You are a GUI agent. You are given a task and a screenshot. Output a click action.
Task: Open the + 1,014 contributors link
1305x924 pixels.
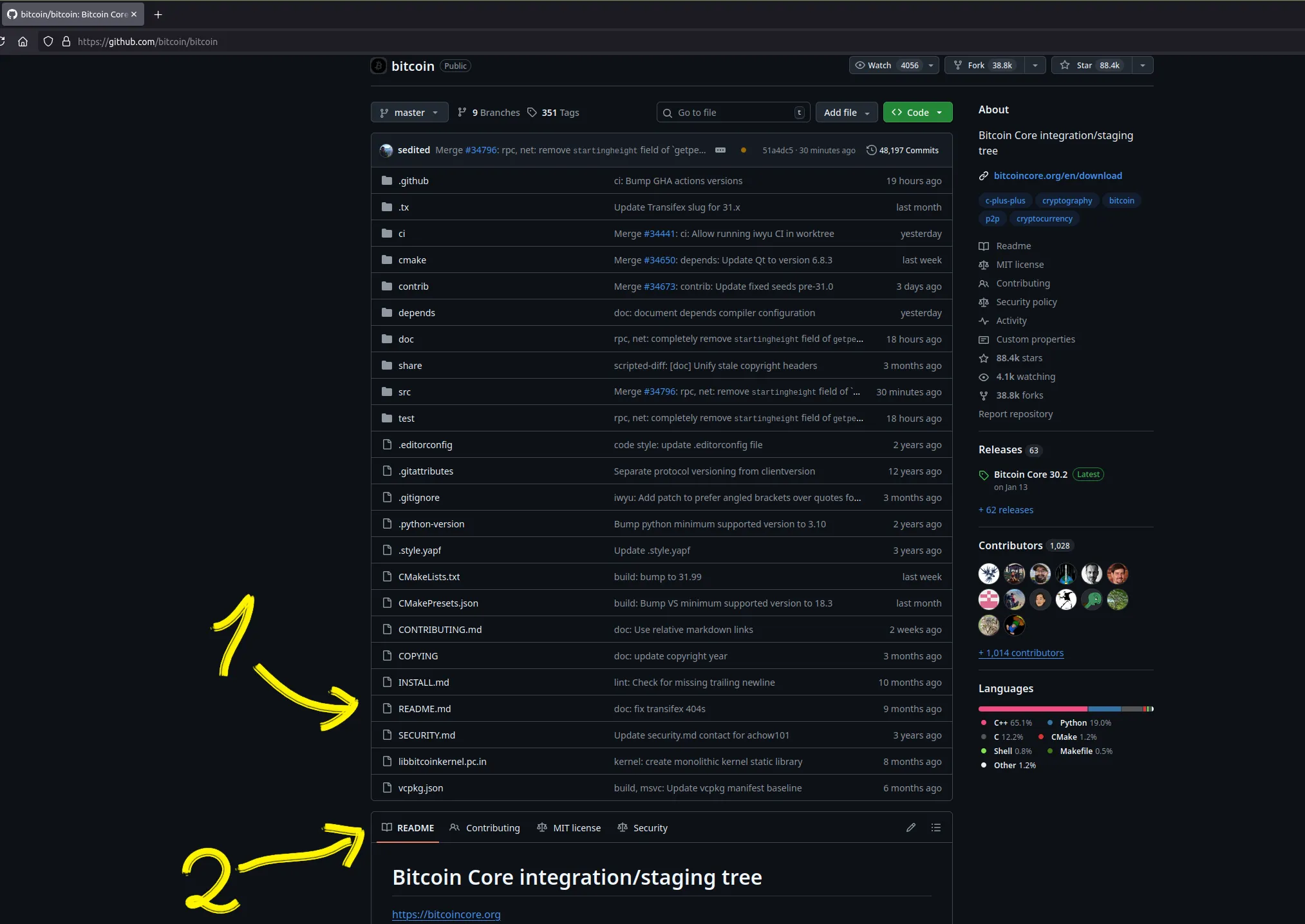pyautogui.click(x=1021, y=653)
